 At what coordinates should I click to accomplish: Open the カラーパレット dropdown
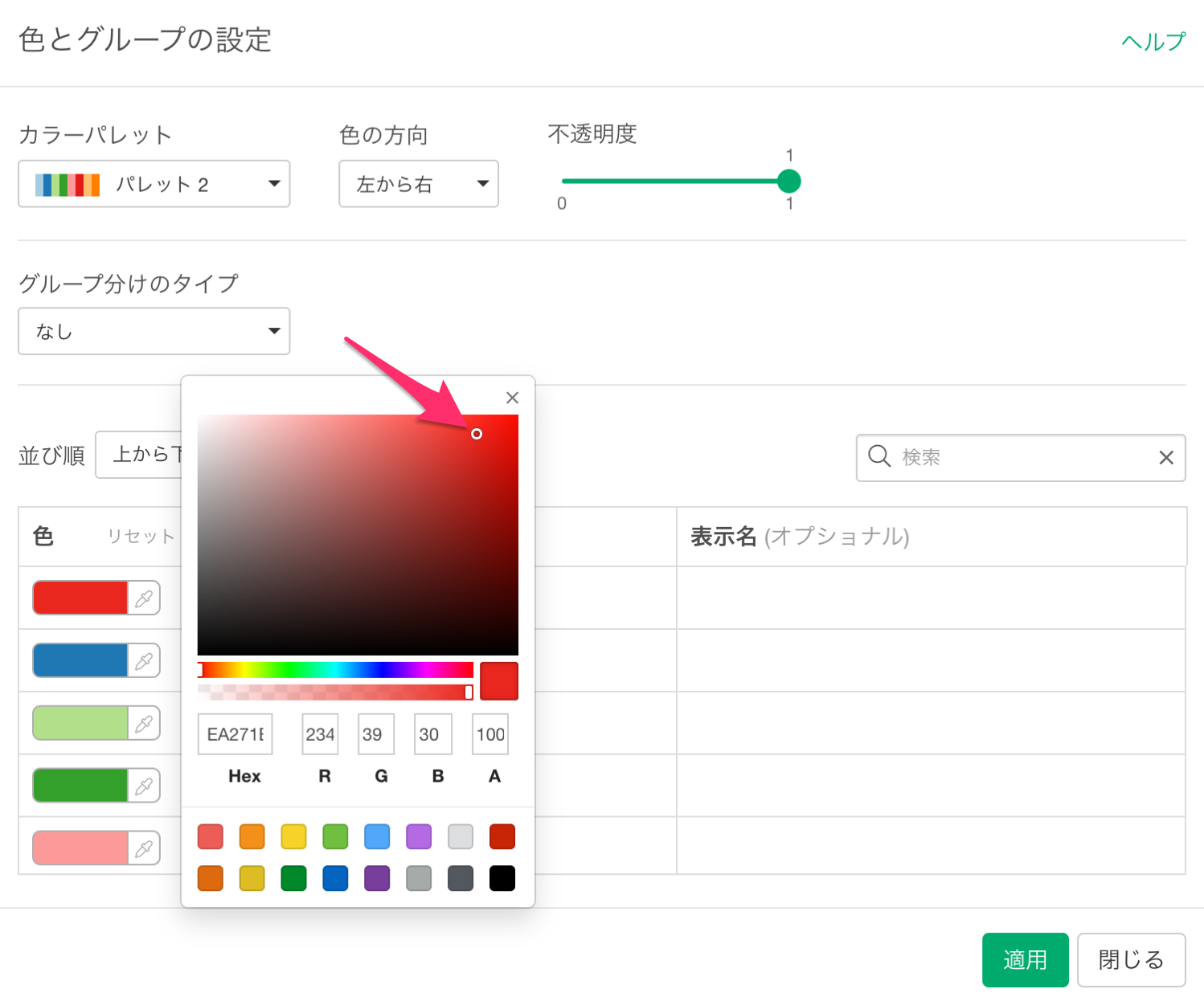(154, 184)
